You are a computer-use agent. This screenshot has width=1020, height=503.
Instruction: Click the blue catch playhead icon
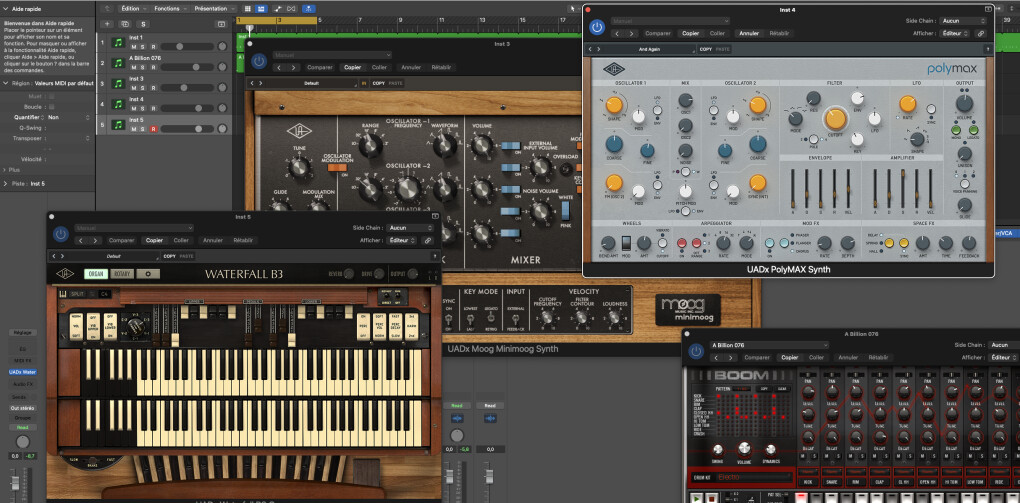tap(310, 8)
